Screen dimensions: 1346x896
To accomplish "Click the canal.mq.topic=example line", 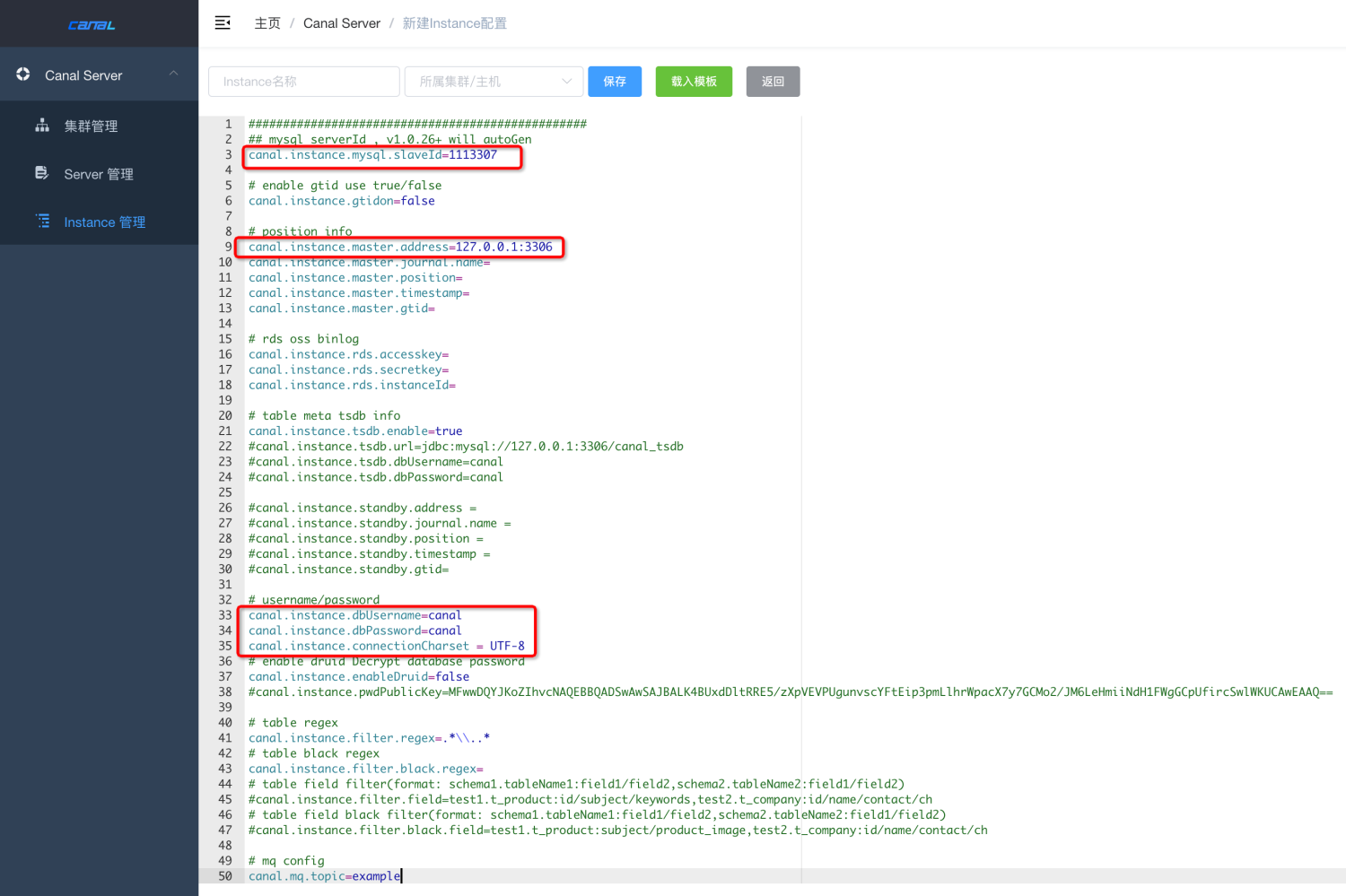I will [x=325, y=876].
